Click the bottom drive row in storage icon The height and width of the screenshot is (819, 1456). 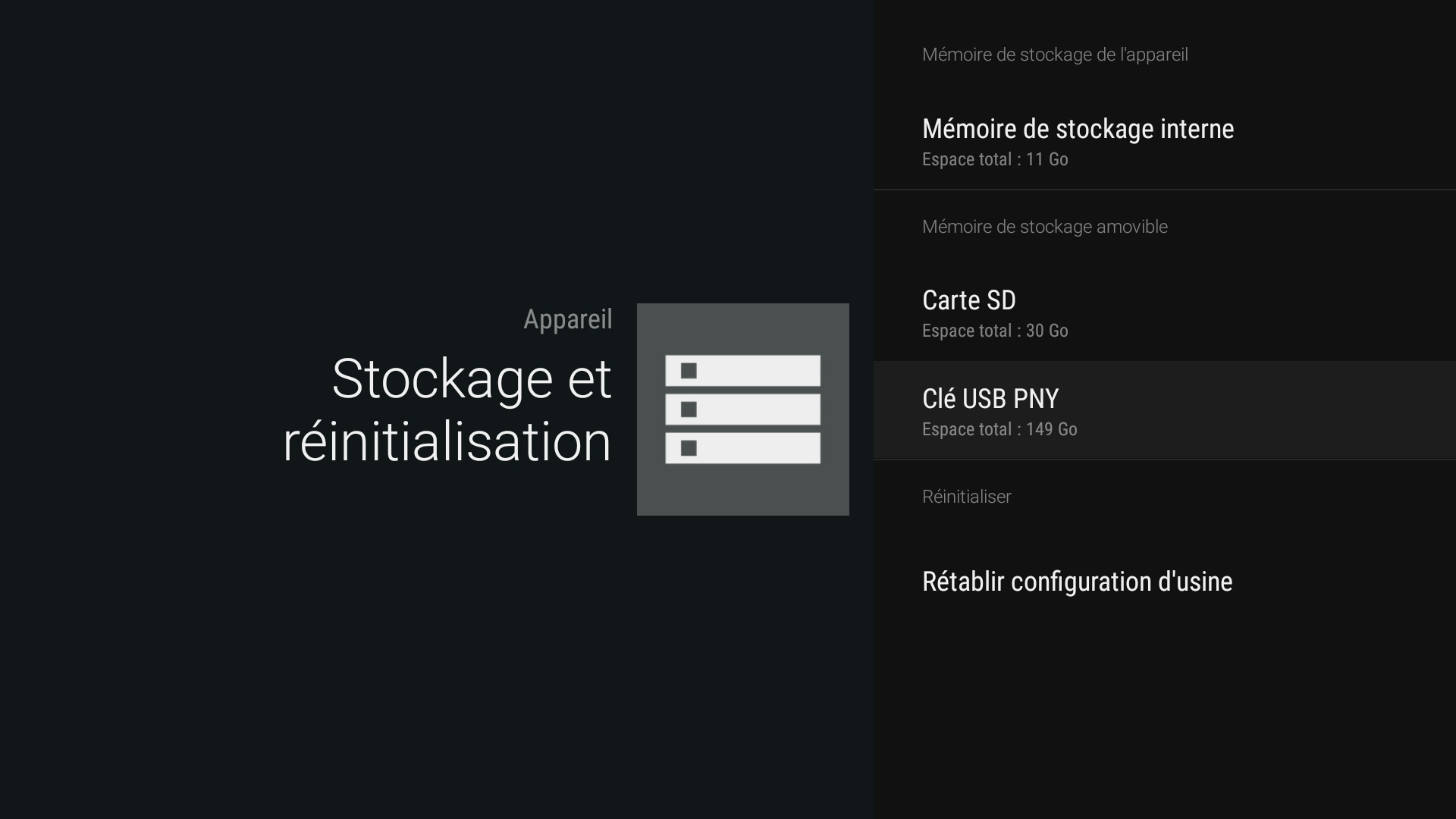pos(742,449)
